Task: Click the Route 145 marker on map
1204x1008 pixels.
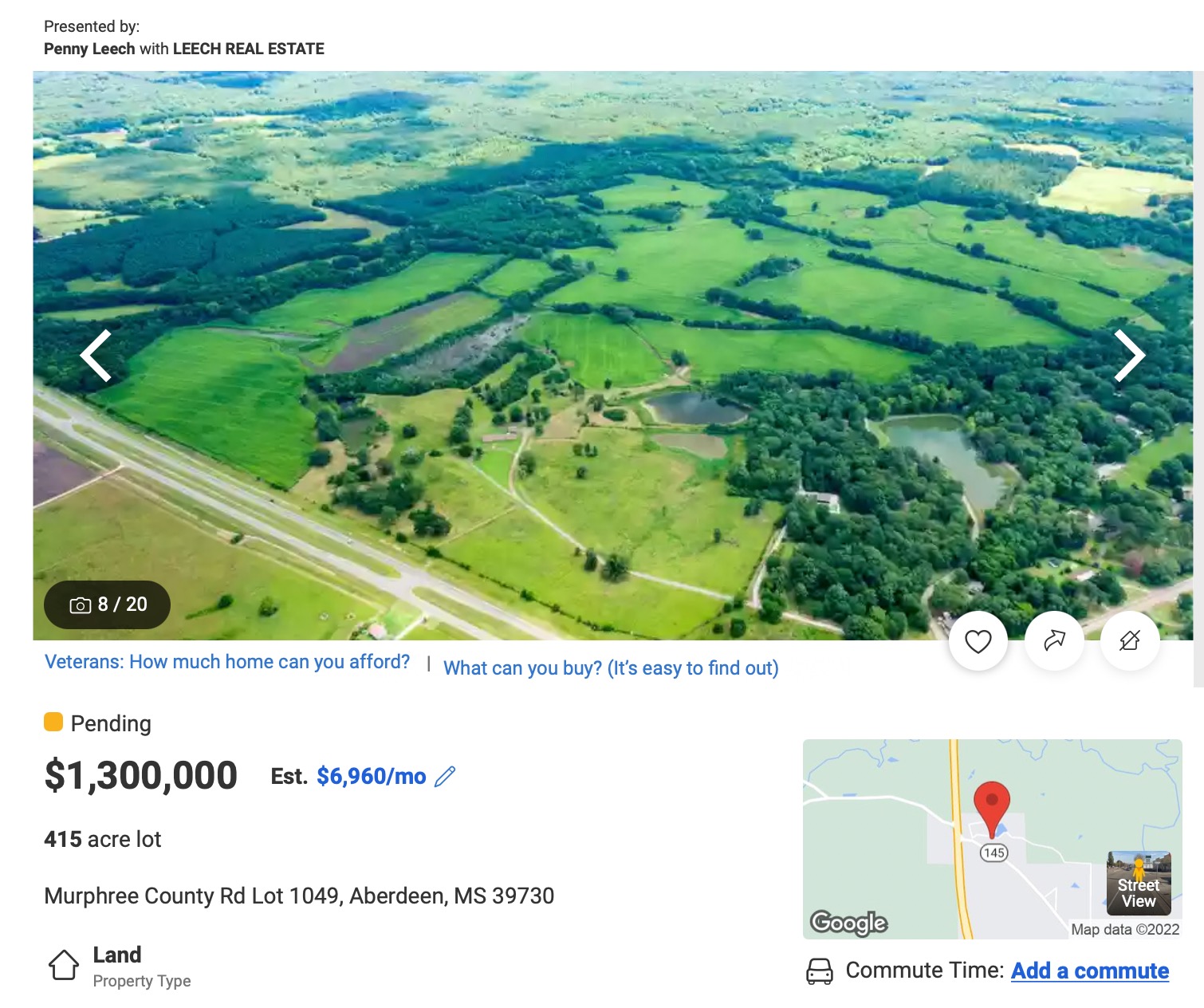Action: point(993,852)
